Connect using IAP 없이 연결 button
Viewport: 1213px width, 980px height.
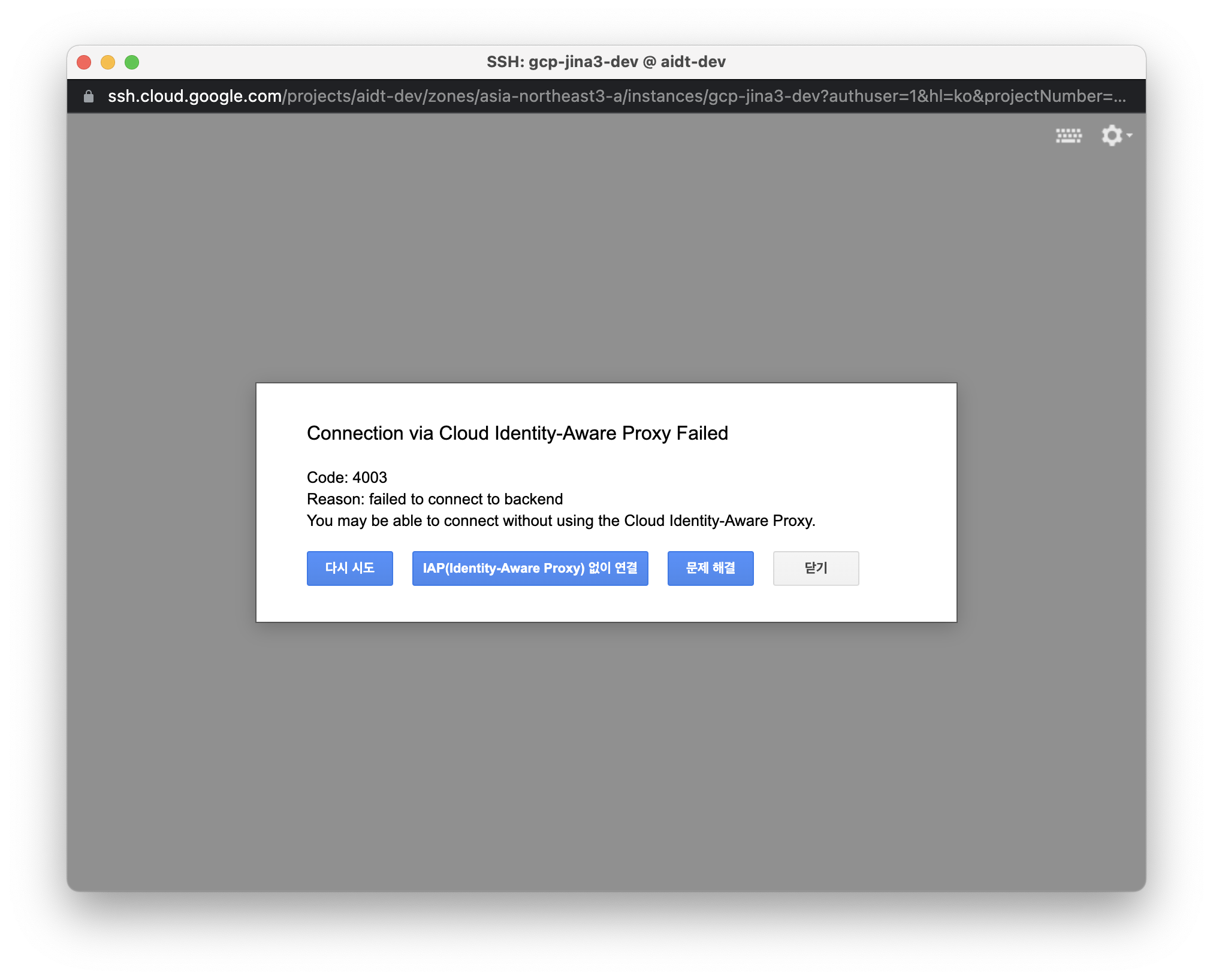pos(530,568)
